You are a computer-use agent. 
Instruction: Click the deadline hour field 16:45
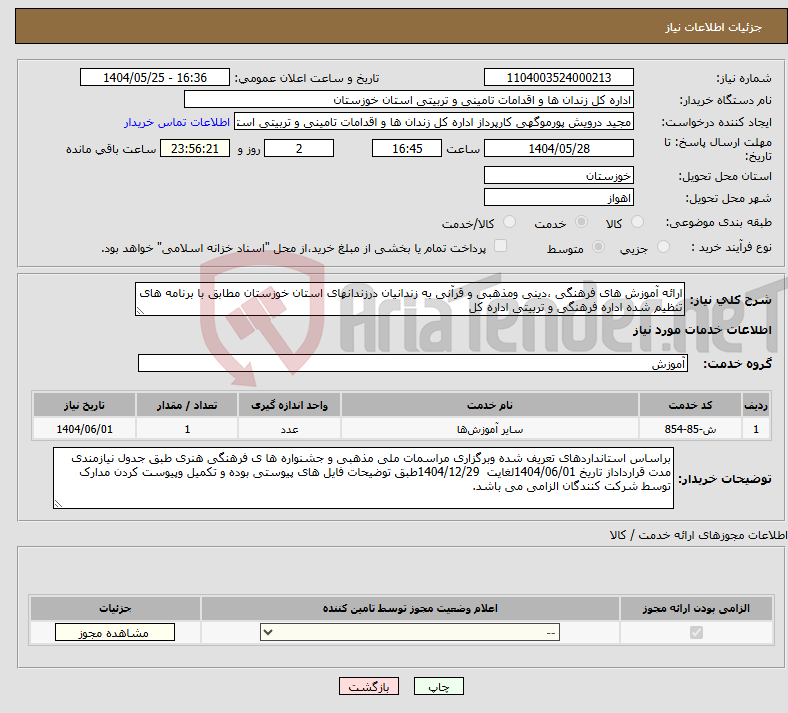click(407, 148)
